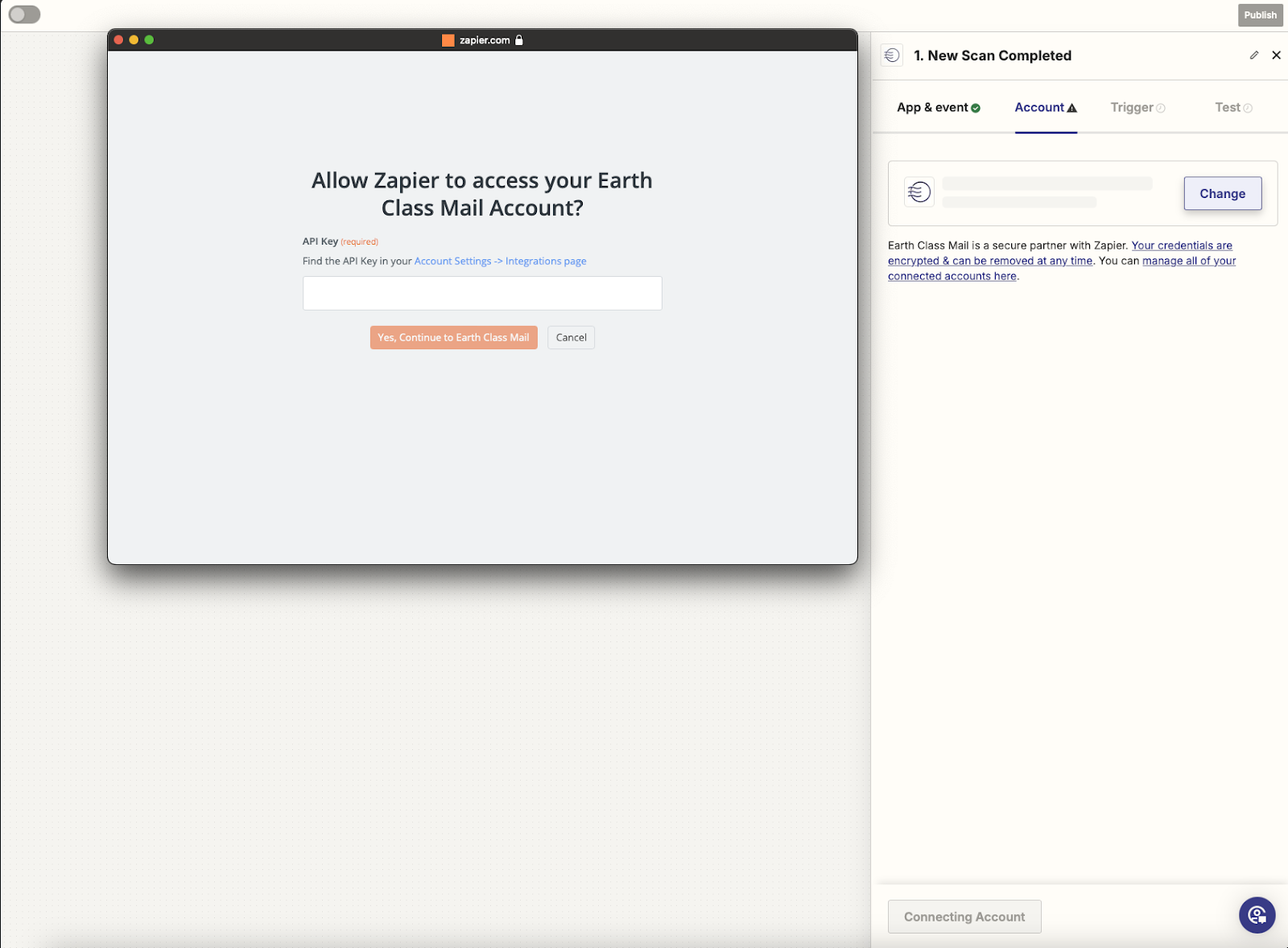
Task: Open Account Settings Integrations page link
Action: [500, 262]
